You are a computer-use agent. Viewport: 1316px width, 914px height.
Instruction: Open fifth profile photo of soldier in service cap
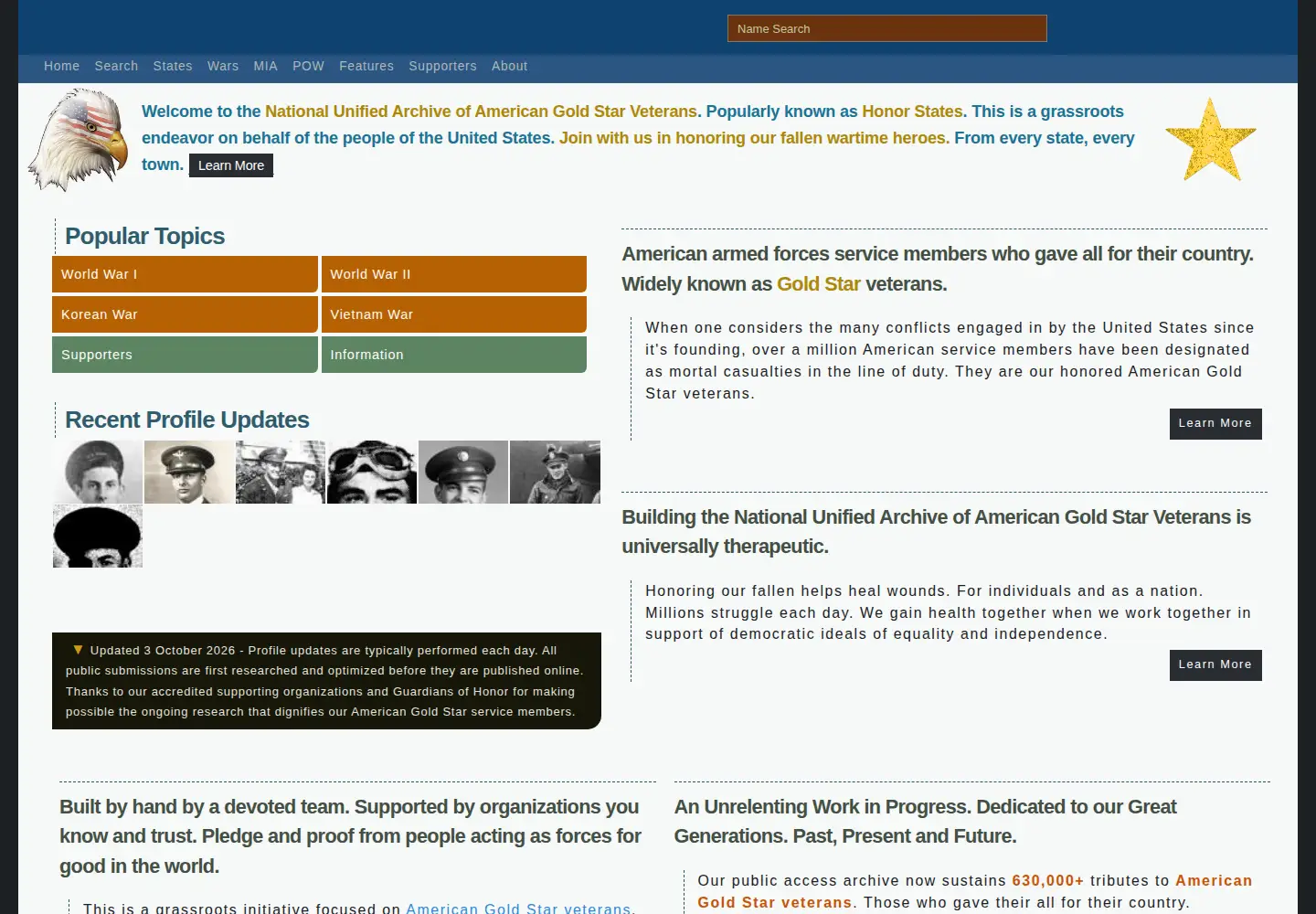[x=463, y=472]
